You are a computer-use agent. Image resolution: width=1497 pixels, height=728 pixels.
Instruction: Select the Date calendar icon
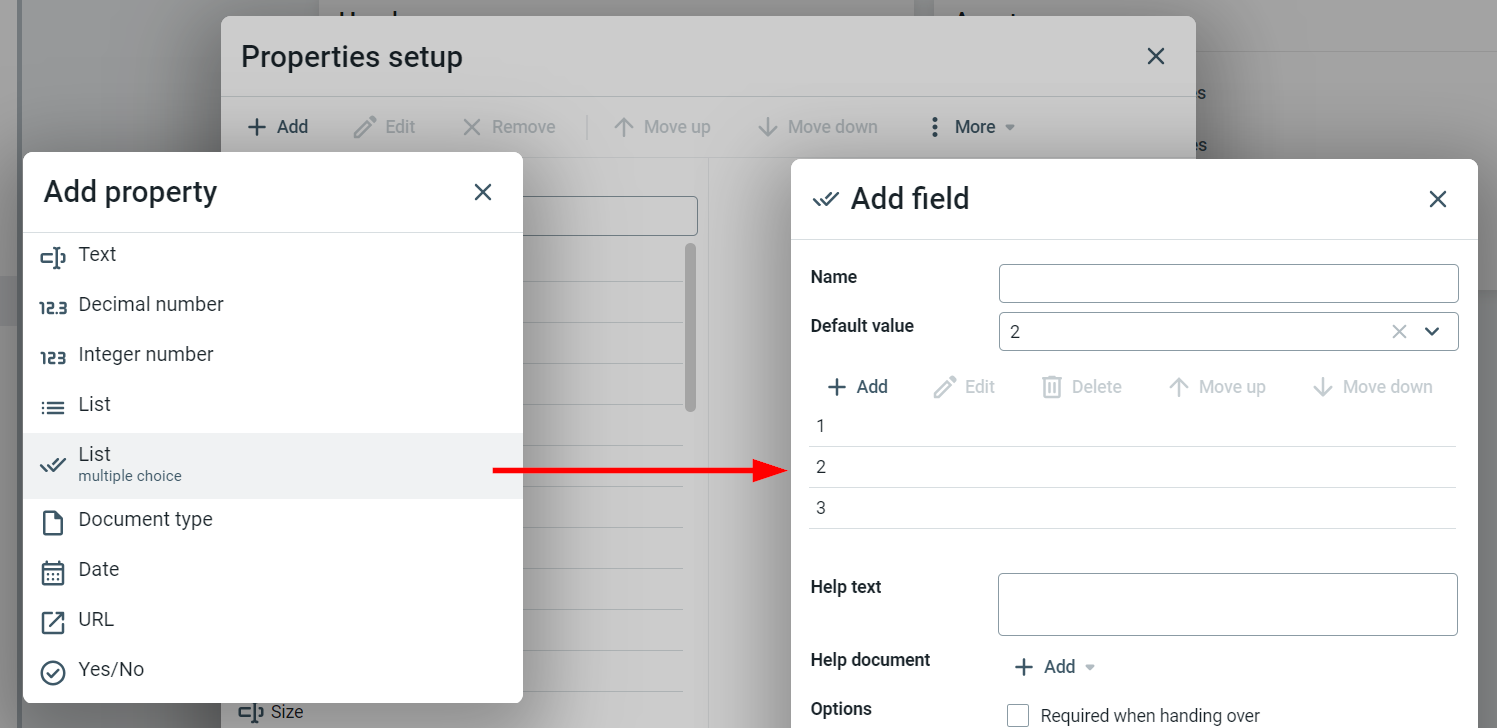pyautogui.click(x=53, y=572)
